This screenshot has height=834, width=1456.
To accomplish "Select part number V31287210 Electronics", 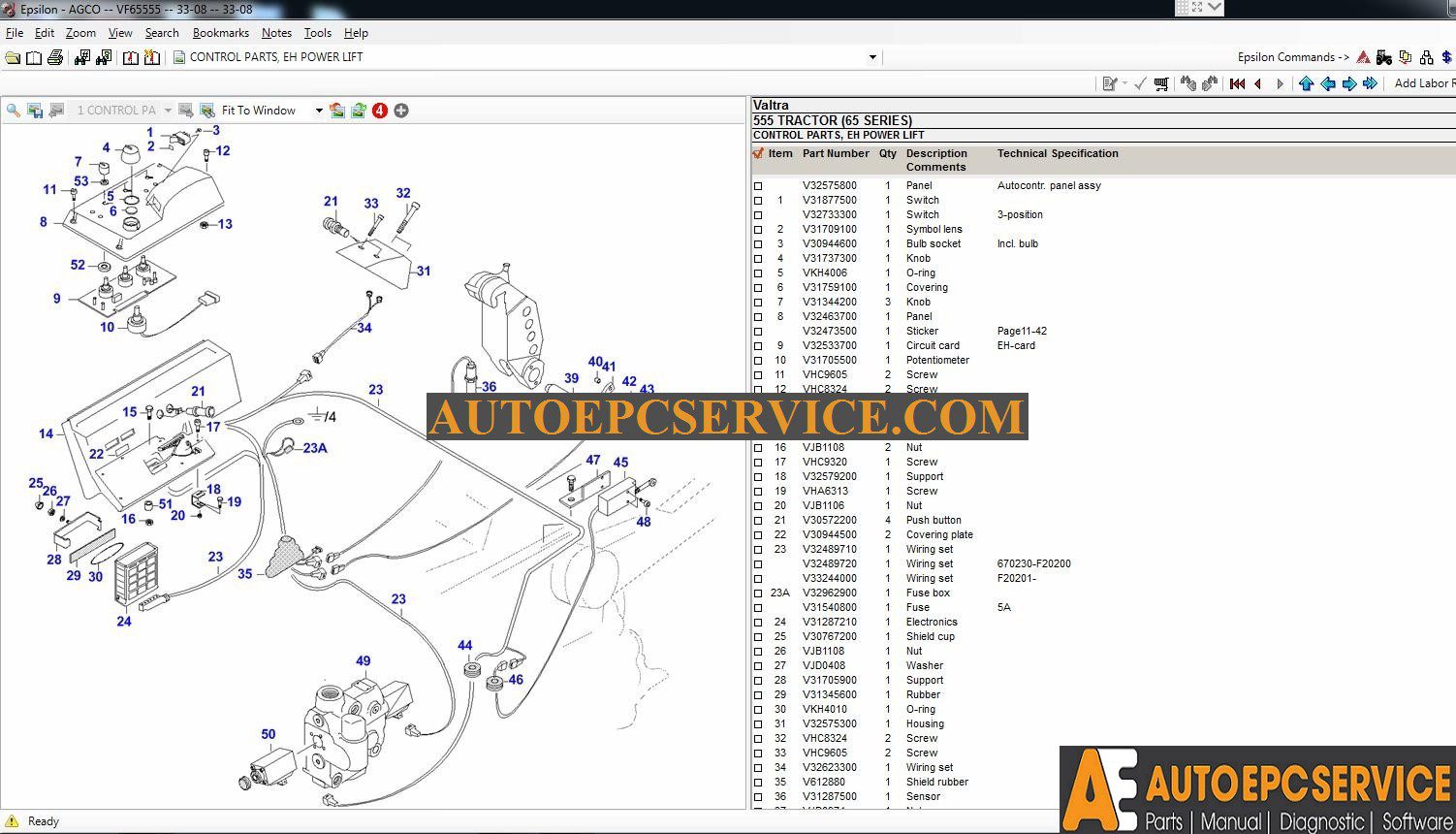I will [x=830, y=623].
